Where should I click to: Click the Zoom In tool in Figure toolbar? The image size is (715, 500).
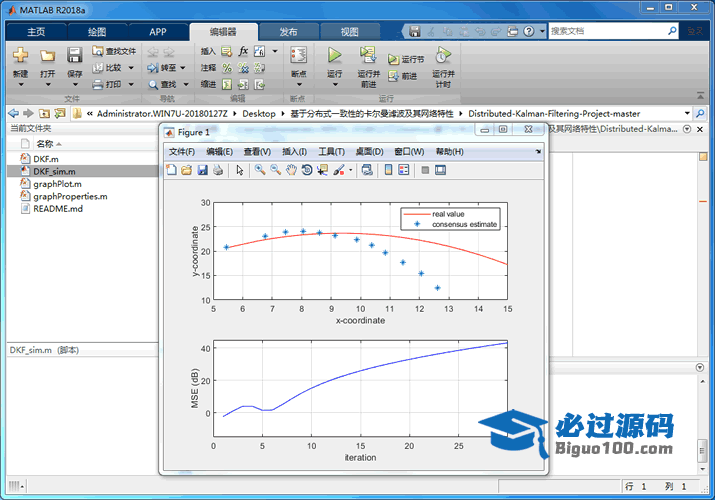tap(259, 170)
